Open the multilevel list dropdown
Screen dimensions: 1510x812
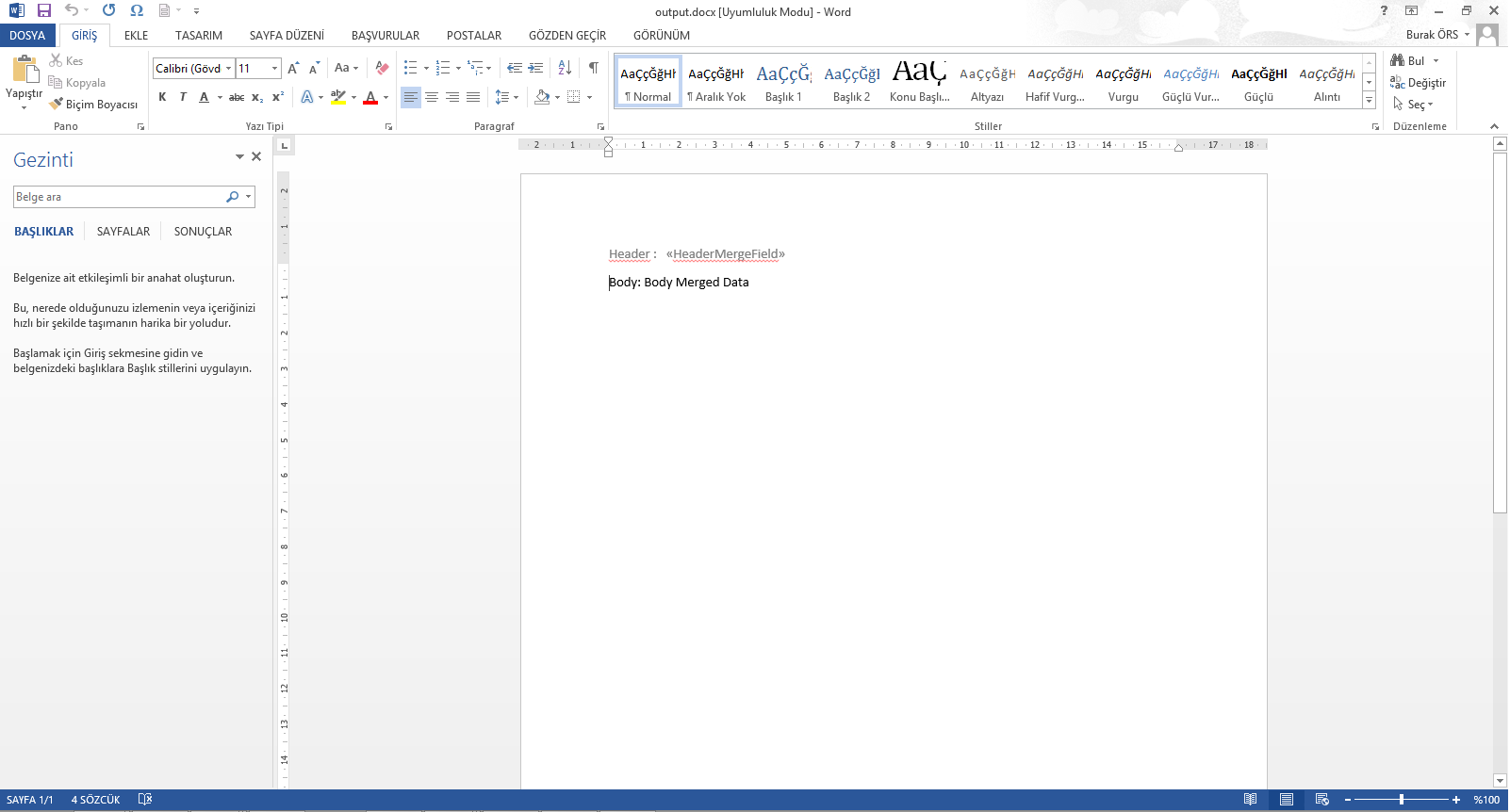pos(488,68)
